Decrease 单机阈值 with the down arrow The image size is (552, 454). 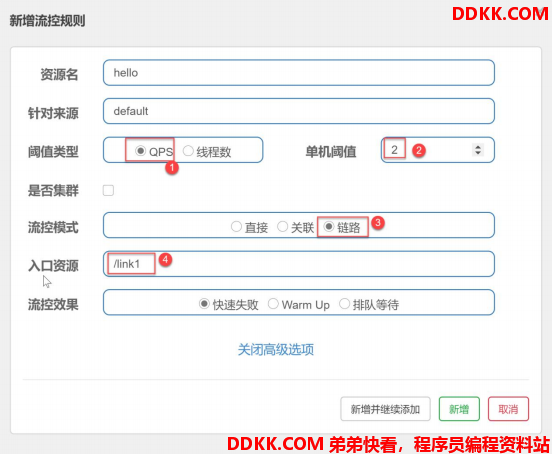pyautogui.click(x=478, y=153)
